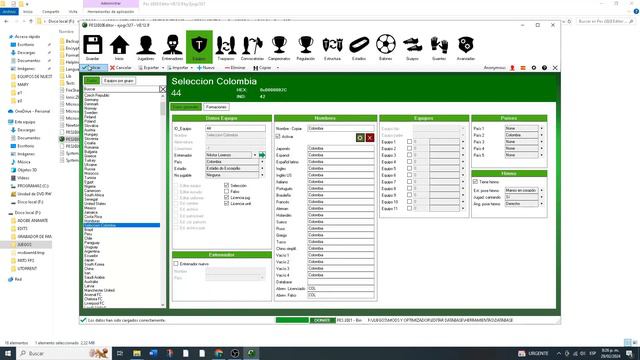Toggle the Licencia unif checkbox
Screen dimensions: 640x360
pyautogui.click(x=227, y=203)
